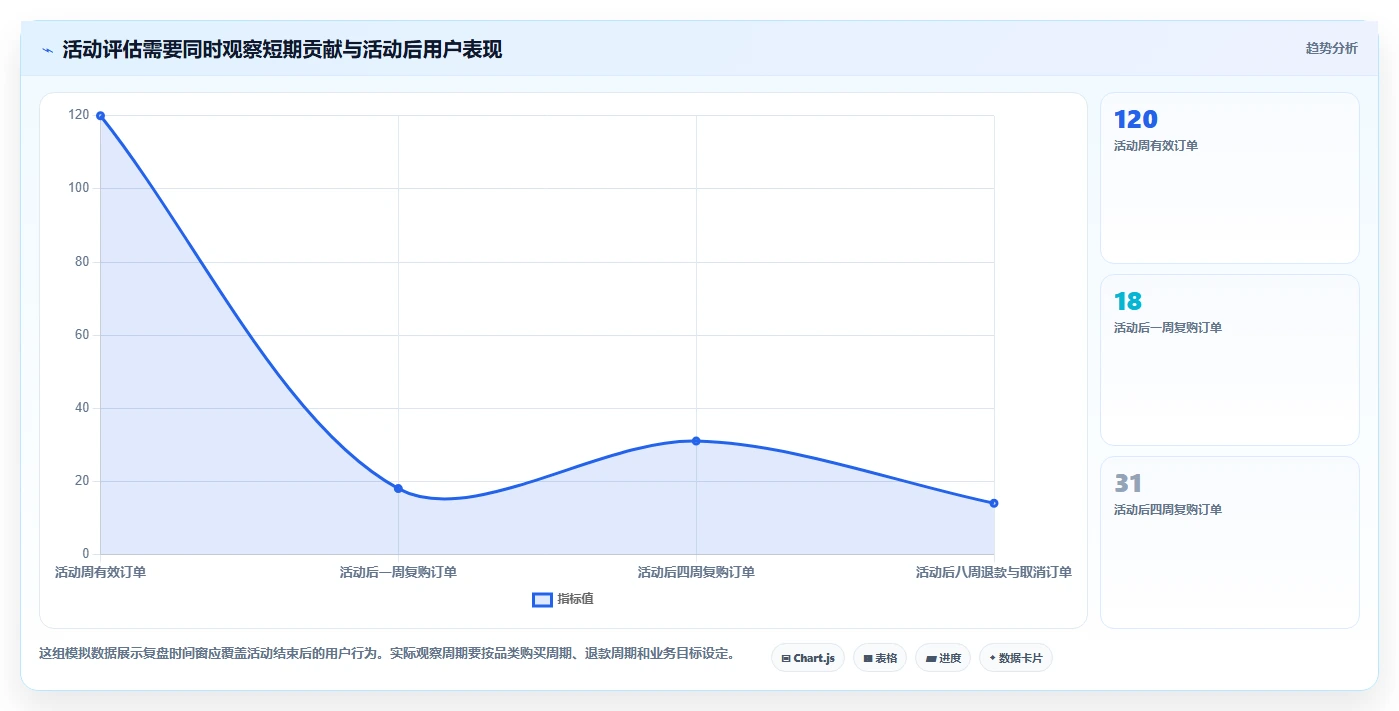Screen dimensions: 1399x711
Task: Click the 活动后四周复购订单 x-axis label
Action: point(696,573)
